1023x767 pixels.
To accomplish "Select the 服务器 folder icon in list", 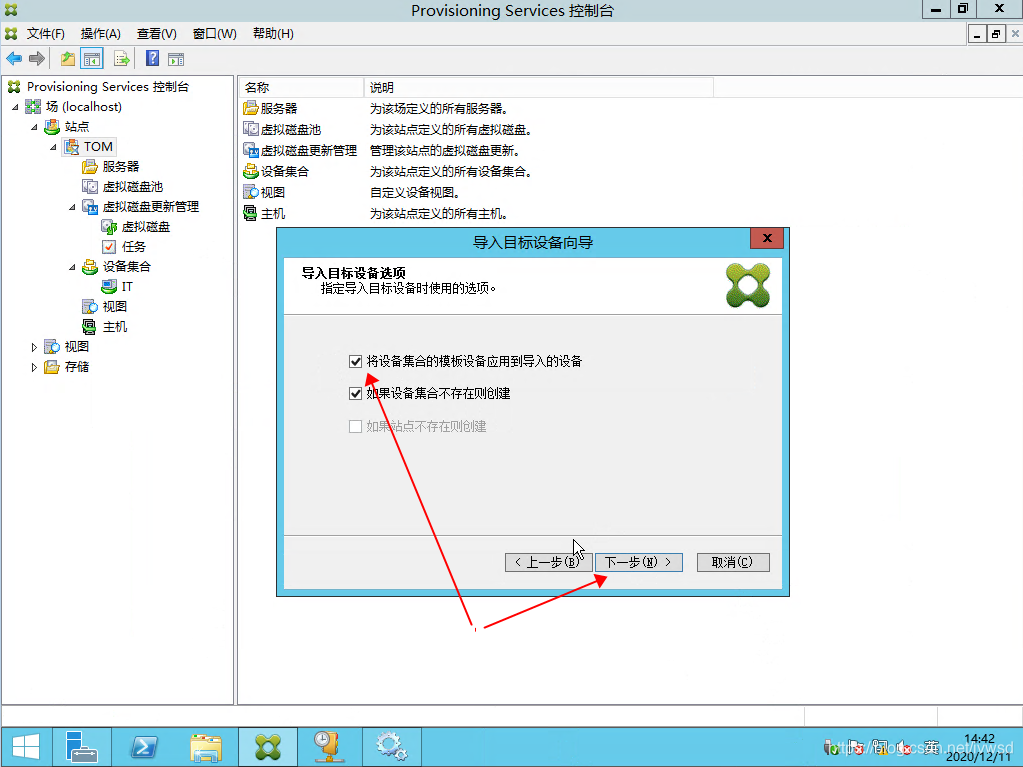I will tap(251, 108).
